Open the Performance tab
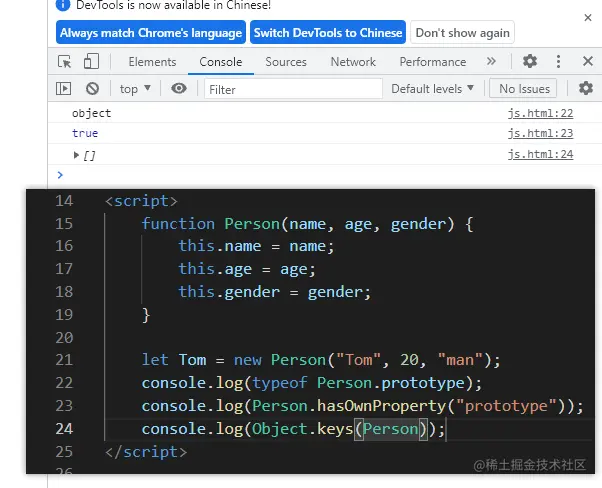602x488 pixels. coord(433,62)
